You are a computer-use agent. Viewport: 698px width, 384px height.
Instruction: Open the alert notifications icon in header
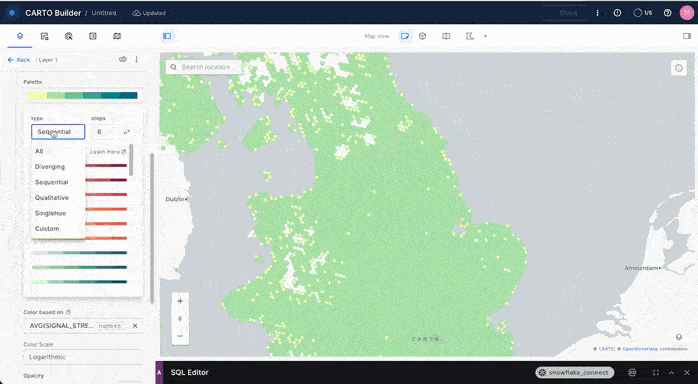pos(617,13)
